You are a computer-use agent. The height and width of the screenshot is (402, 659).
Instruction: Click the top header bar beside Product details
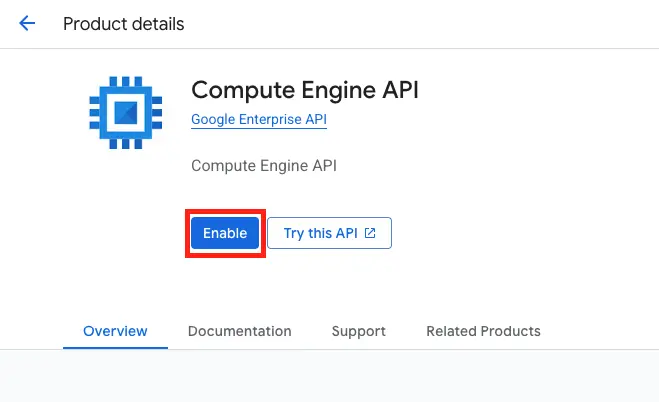420,23
